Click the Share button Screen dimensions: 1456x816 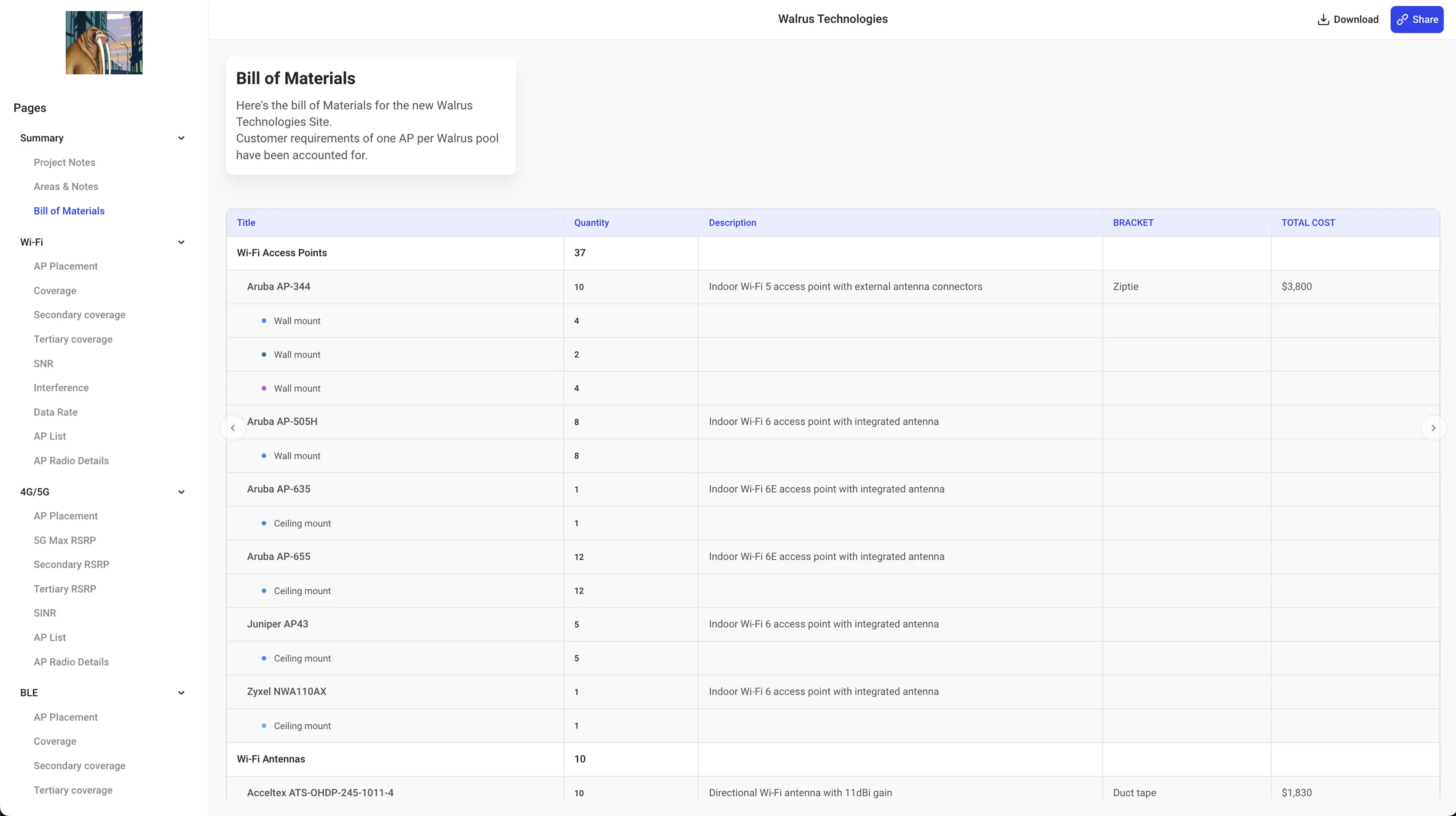pyautogui.click(x=1416, y=20)
